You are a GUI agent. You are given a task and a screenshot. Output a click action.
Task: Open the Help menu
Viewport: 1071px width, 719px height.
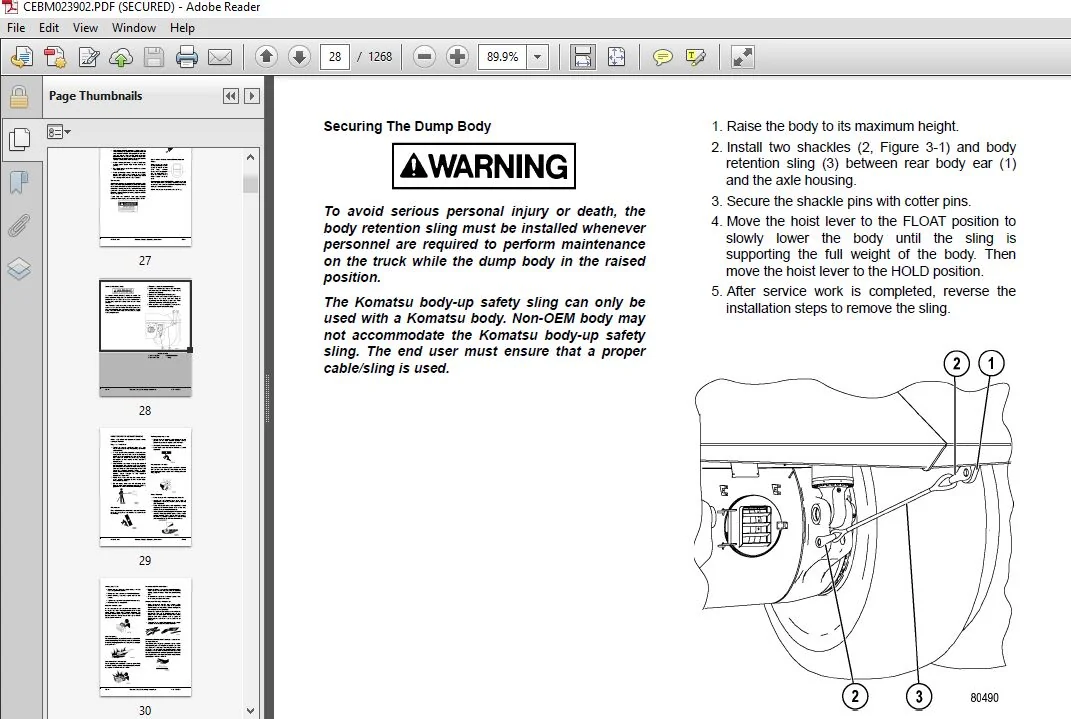[182, 28]
